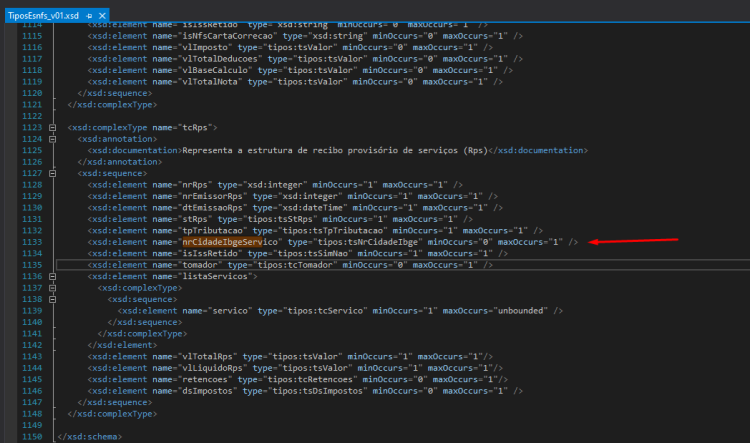
Task: Click the "vlTotalNota" element name
Action: pos(210,82)
